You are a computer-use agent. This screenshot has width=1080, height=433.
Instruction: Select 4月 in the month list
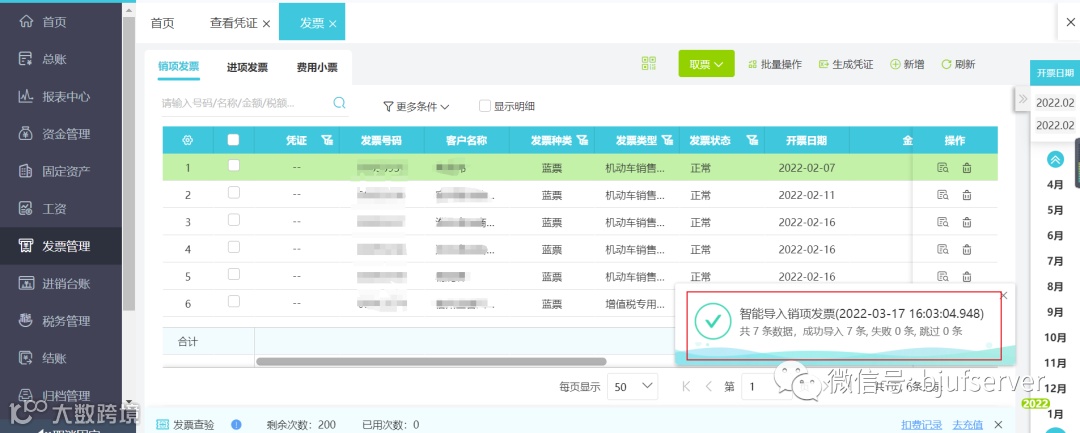pyautogui.click(x=1055, y=184)
